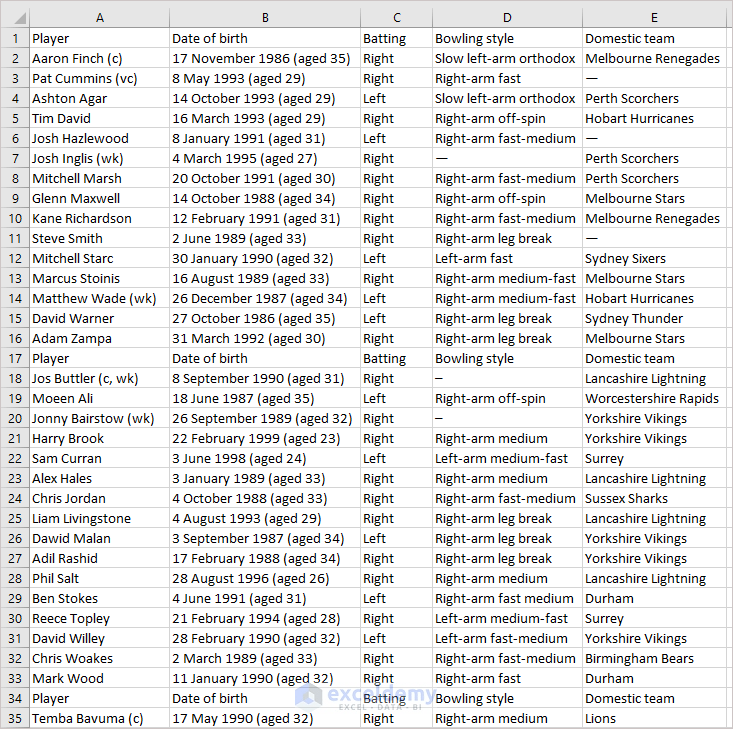Click the Moeen Ali cell
733x729 pixels.
click(x=99, y=398)
